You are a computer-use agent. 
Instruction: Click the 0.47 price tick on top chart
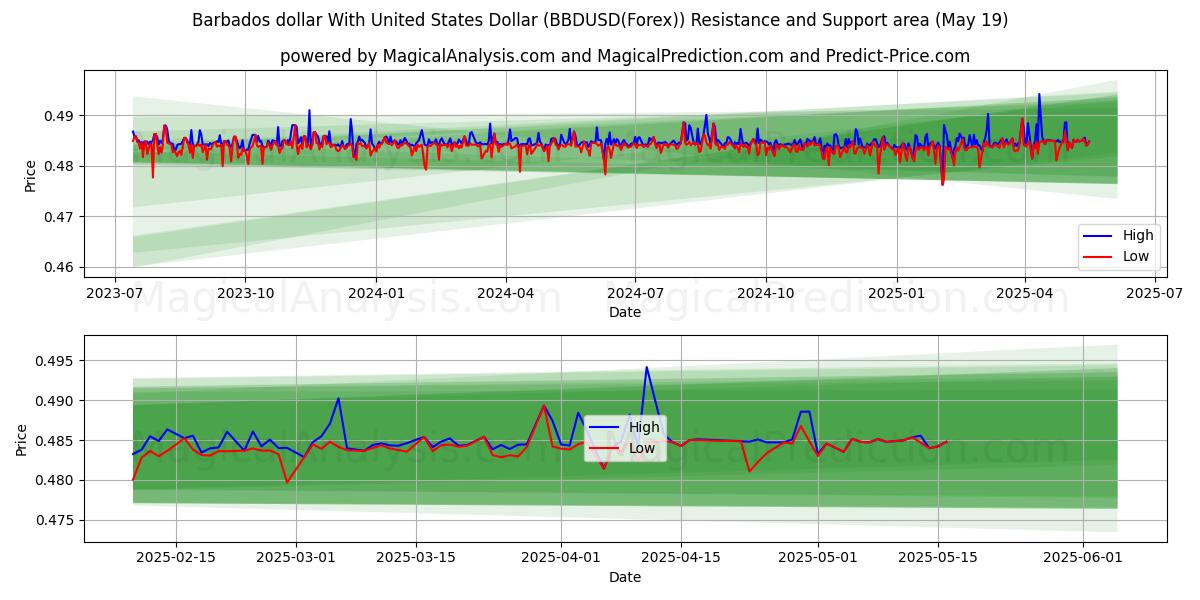[x=61, y=217]
